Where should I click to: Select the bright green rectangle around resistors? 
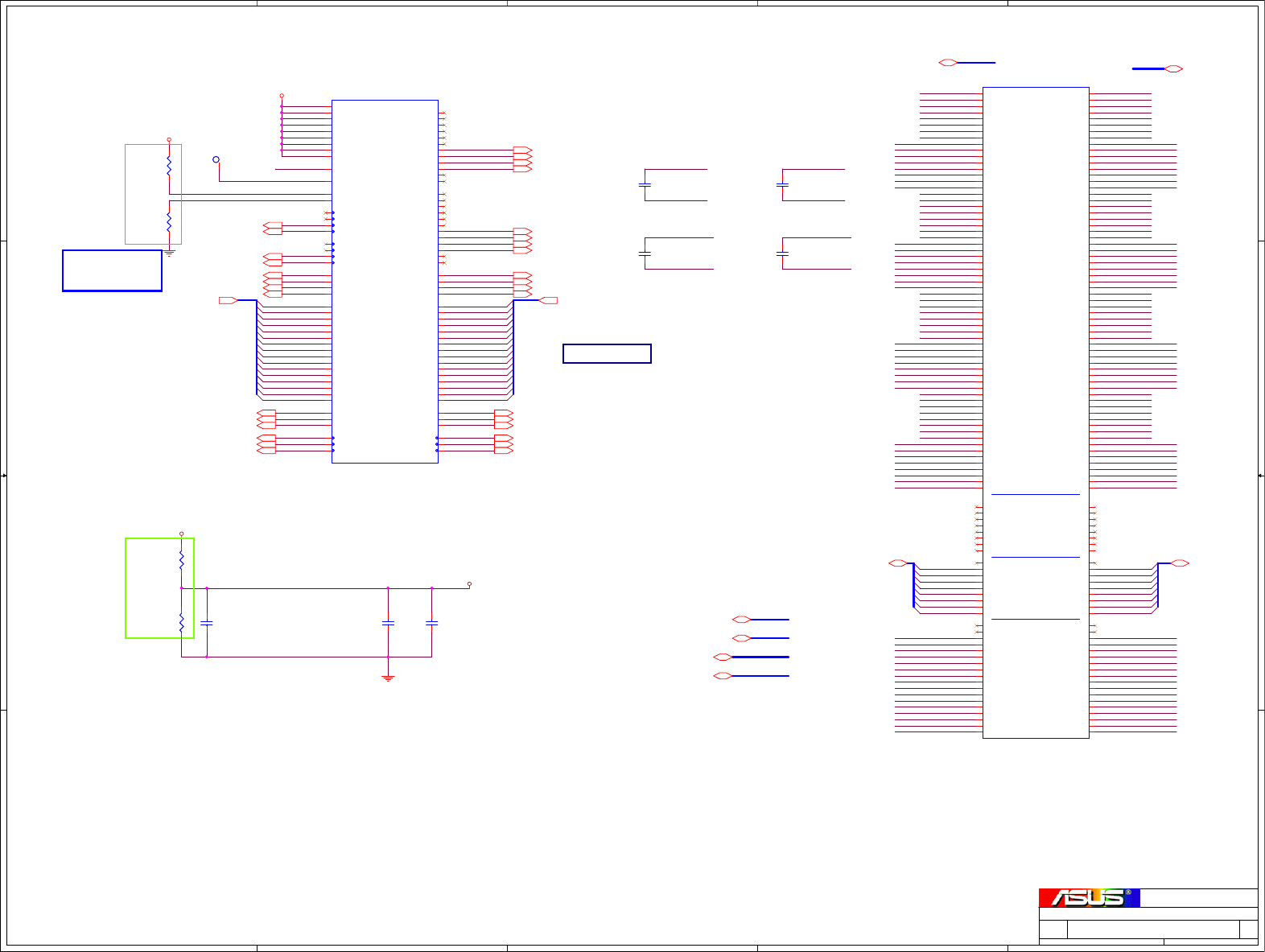(159, 588)
